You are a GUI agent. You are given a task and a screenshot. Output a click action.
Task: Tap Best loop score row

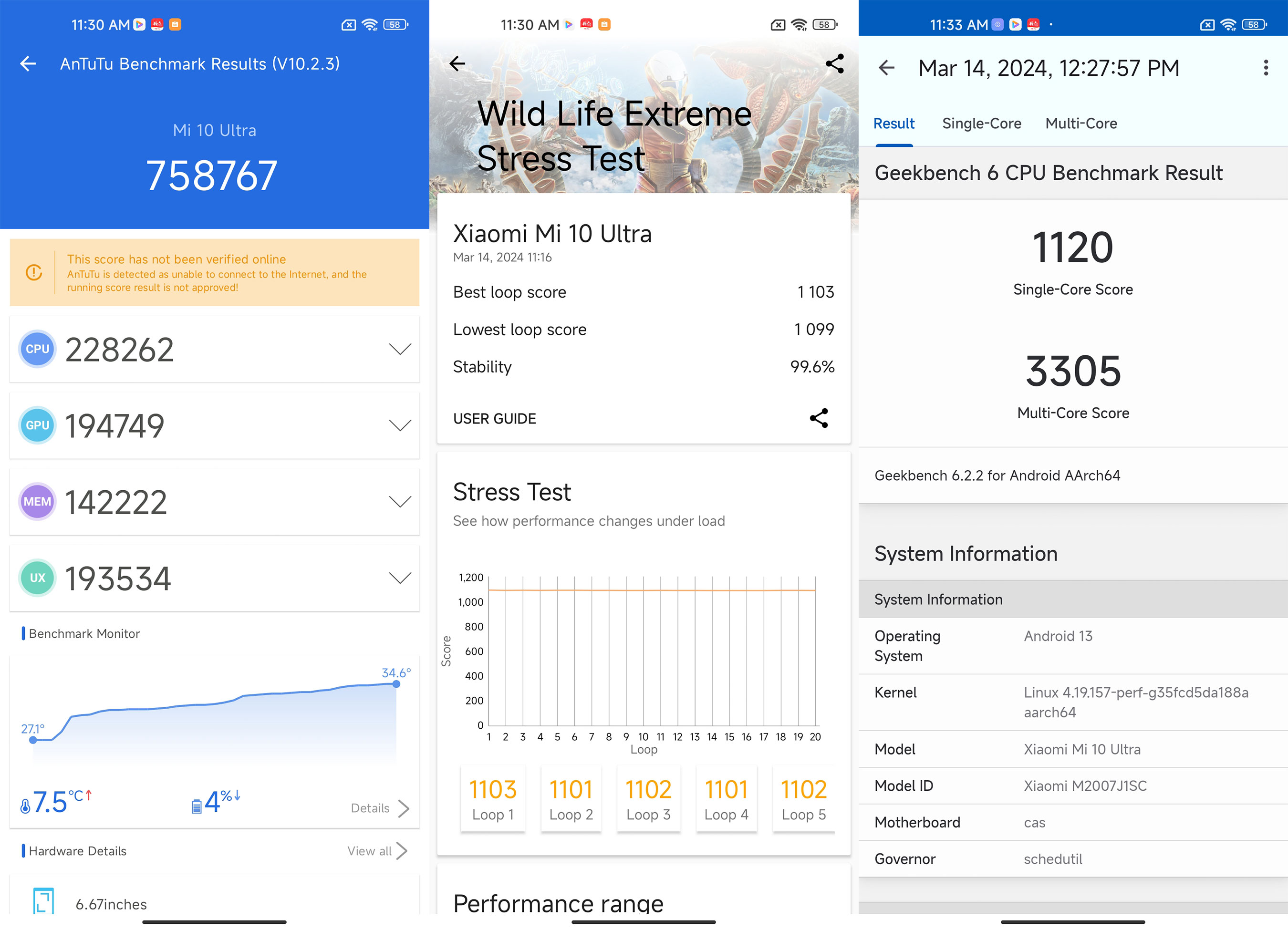coord(644,292)
